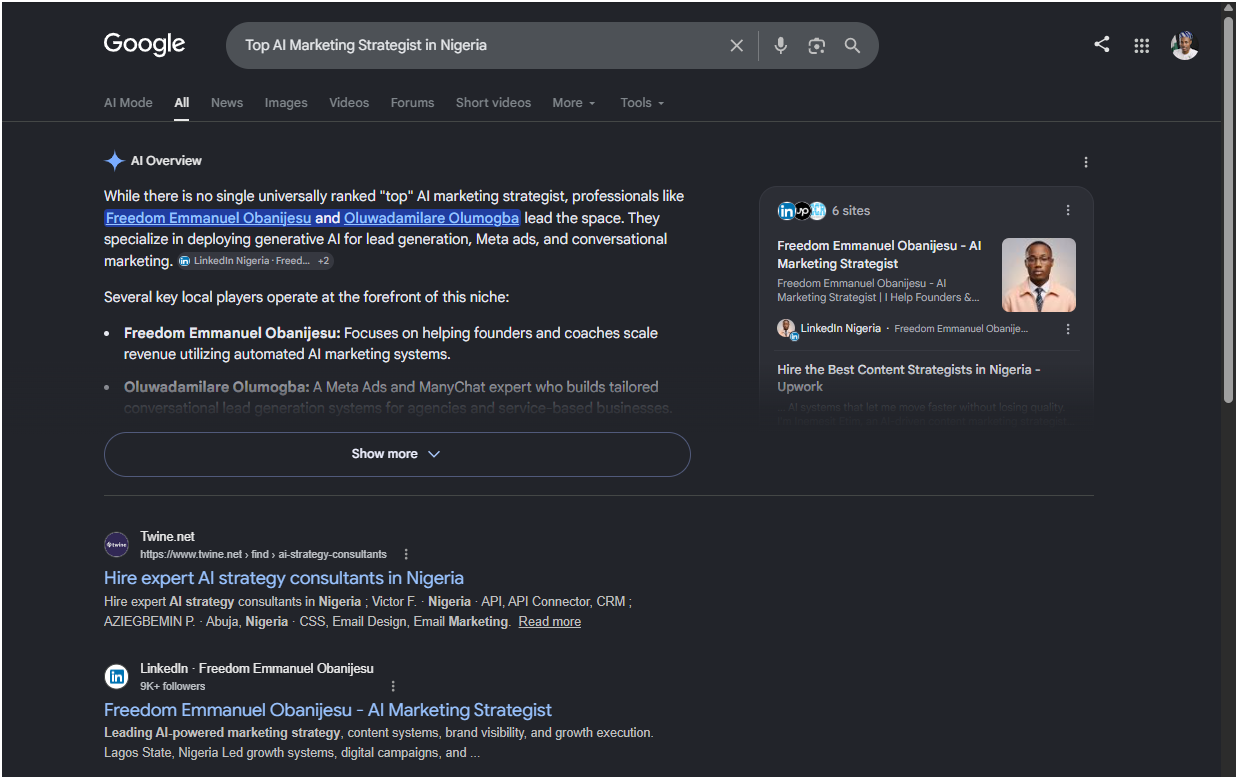Open LinkedIn result three-dot menu

coord(393,686)
